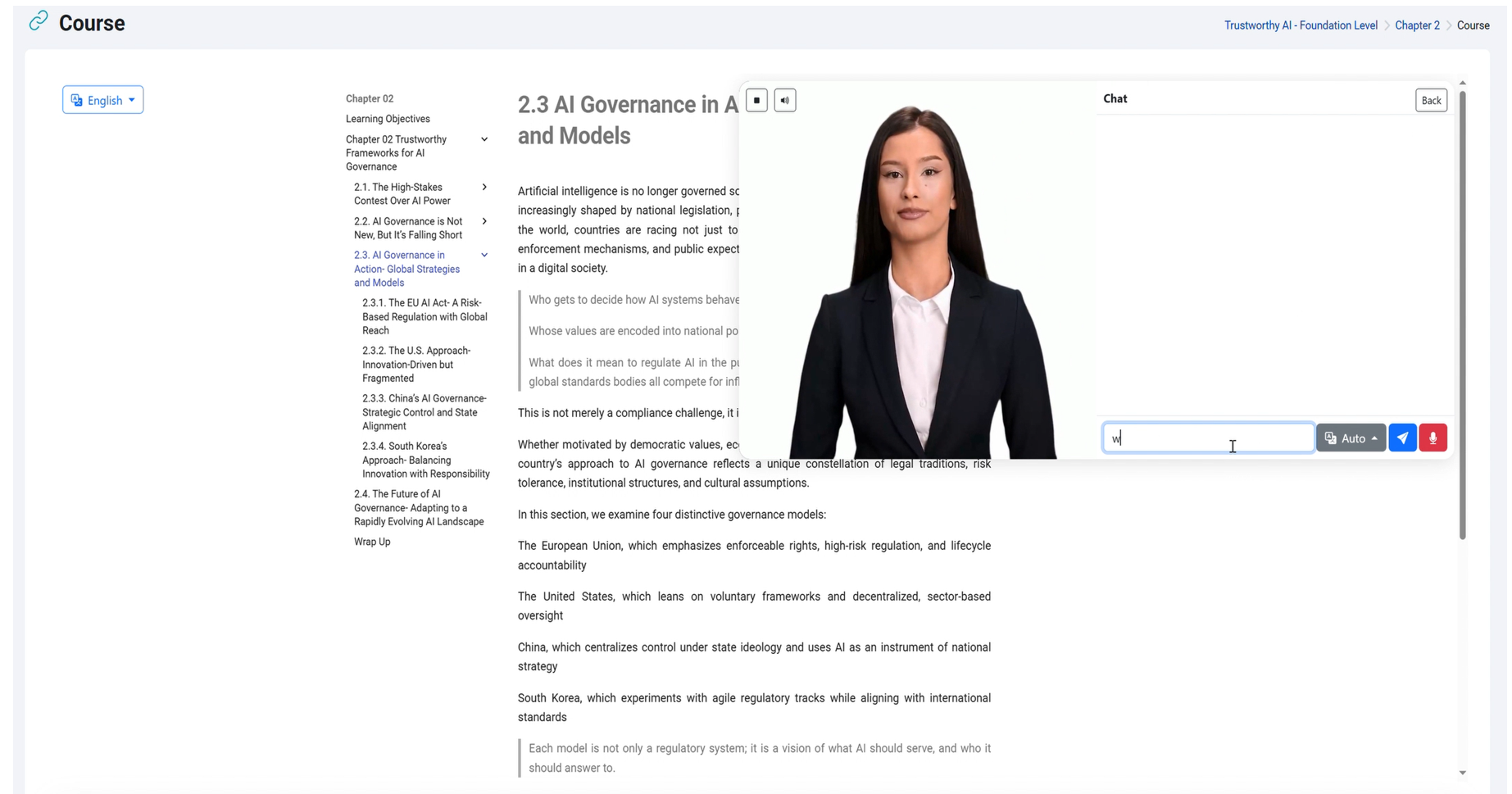Click the stop playback button above avatar
The height and width of the screenshot is (794, 1512).
pos(756,101)
